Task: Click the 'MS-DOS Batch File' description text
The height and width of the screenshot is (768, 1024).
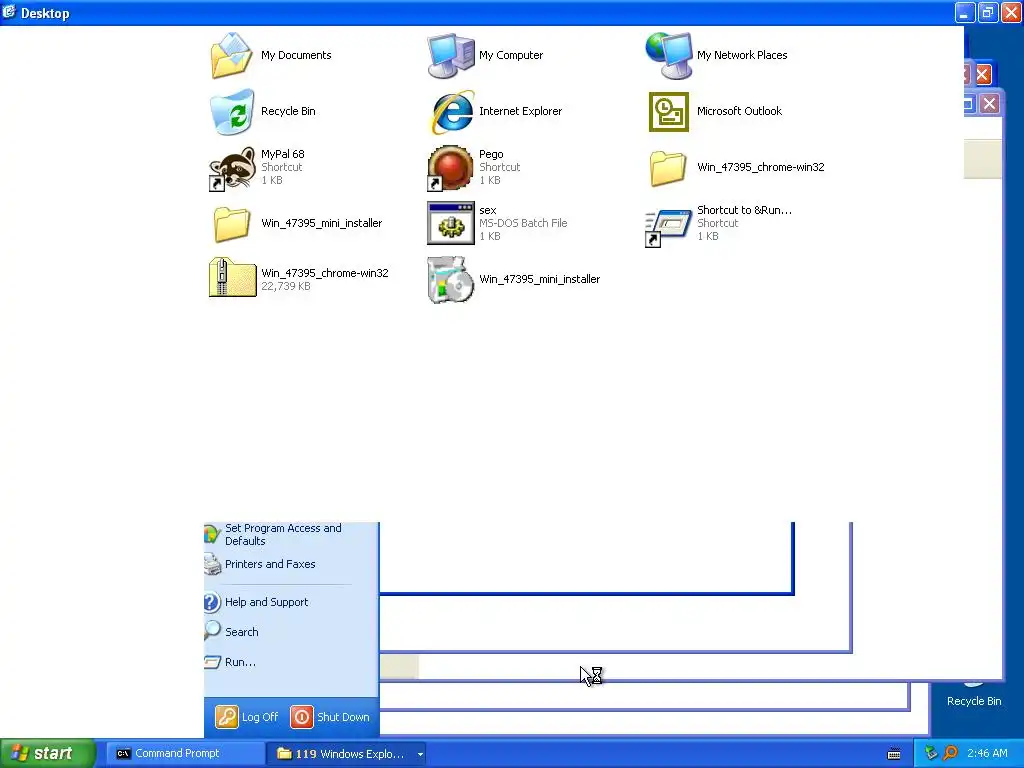Action: tap(523, 223)
